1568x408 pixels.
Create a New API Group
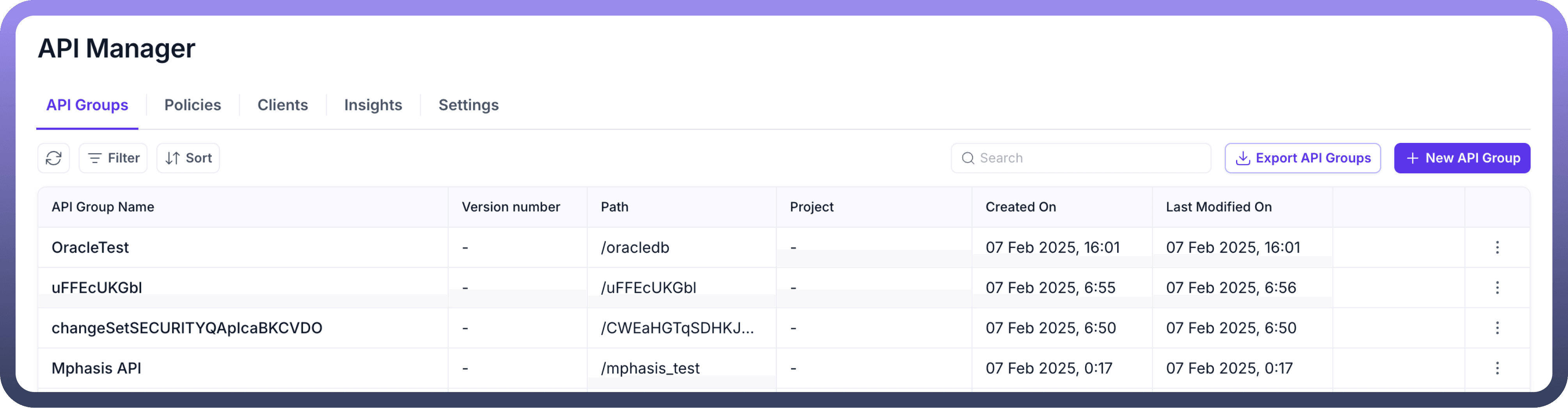(1462, 159)
